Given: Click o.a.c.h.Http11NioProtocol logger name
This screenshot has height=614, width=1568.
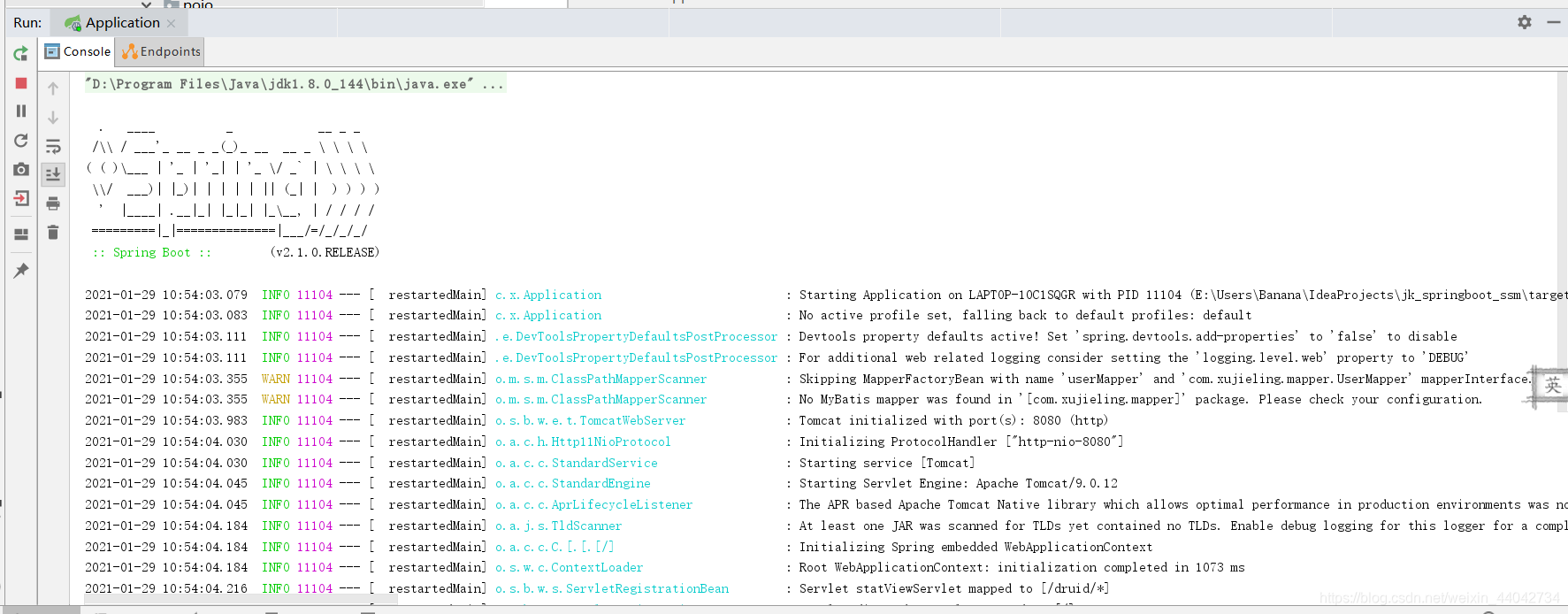Looking at the screenshot, I should 583,441.
